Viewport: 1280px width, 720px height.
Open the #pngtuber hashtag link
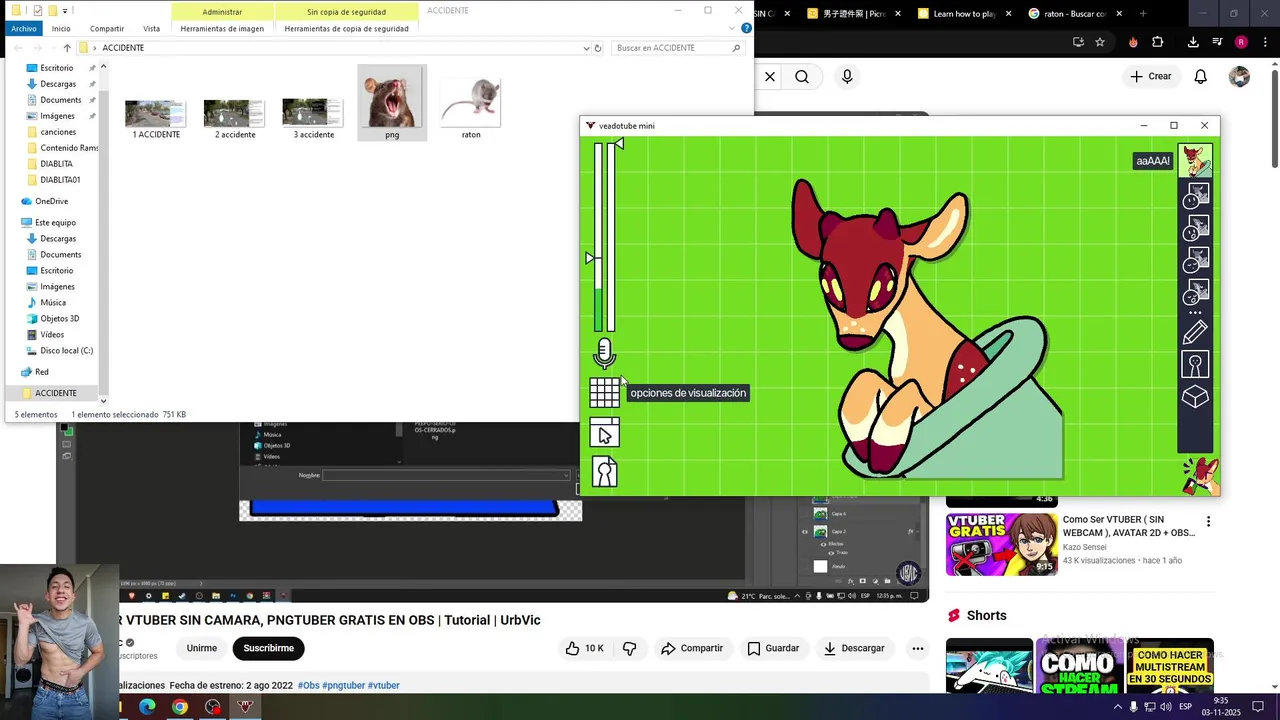[343, 685]
